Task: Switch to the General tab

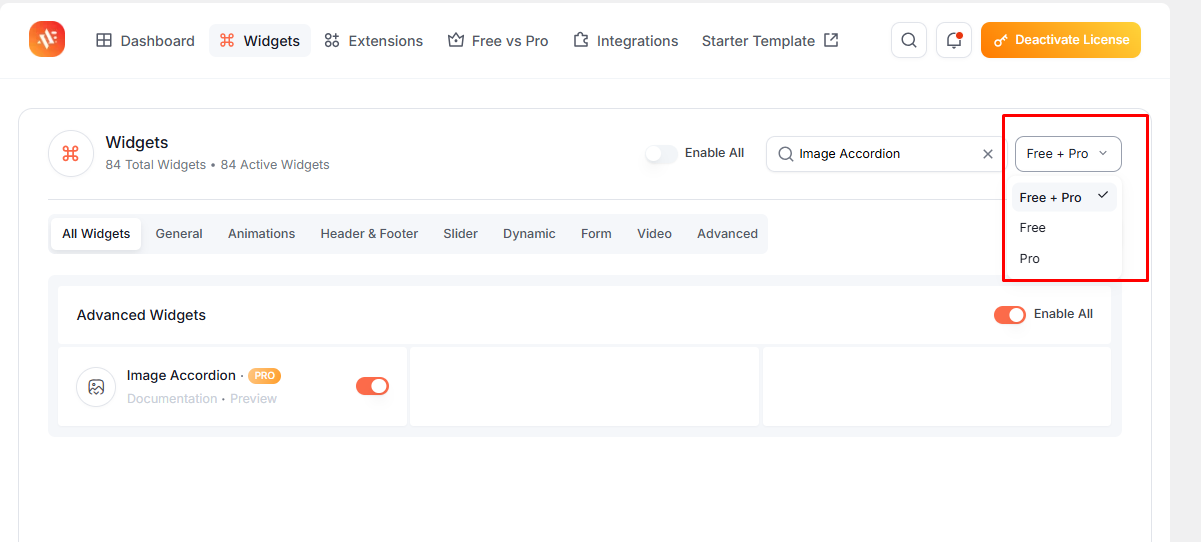Action: pyautogui.click(x=179, y=234)
